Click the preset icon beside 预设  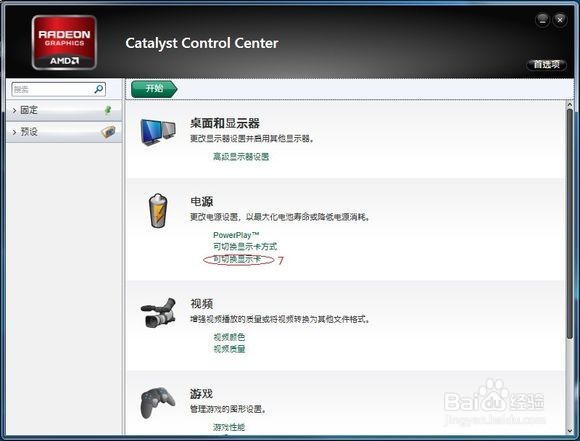[x=108, y=132]
